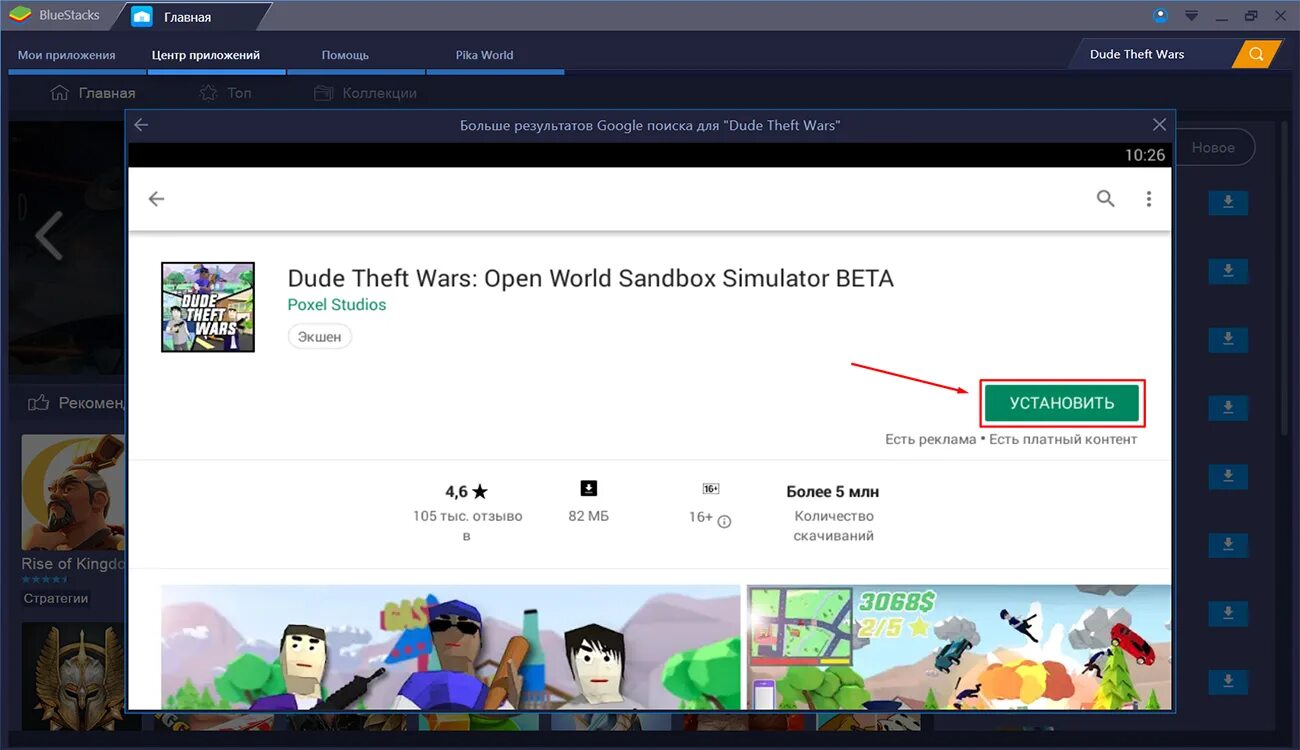The height and width of the screenshot is (750, 1300).
Task: Click the 10:26 clock in status bar
Action: coord(1145,155)
